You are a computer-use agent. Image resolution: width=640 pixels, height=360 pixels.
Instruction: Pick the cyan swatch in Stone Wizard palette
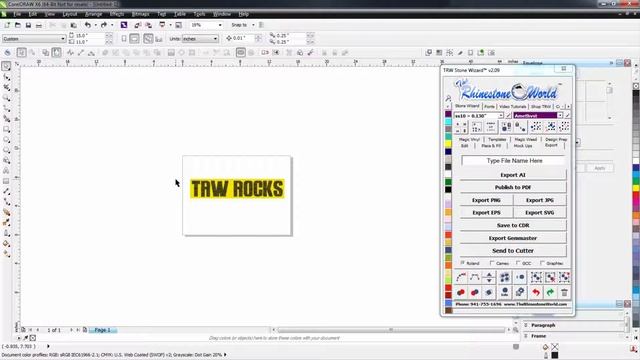[x=448, y=121]
